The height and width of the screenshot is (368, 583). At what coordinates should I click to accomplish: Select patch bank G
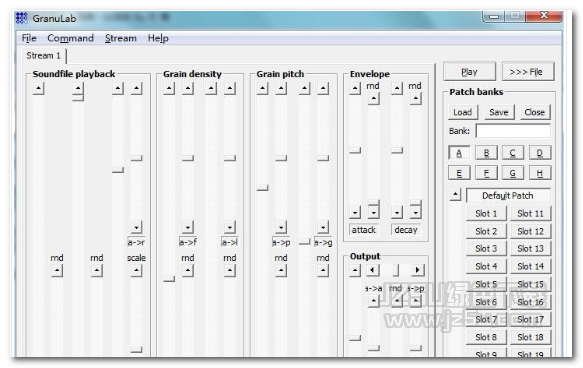click(513, 173)
